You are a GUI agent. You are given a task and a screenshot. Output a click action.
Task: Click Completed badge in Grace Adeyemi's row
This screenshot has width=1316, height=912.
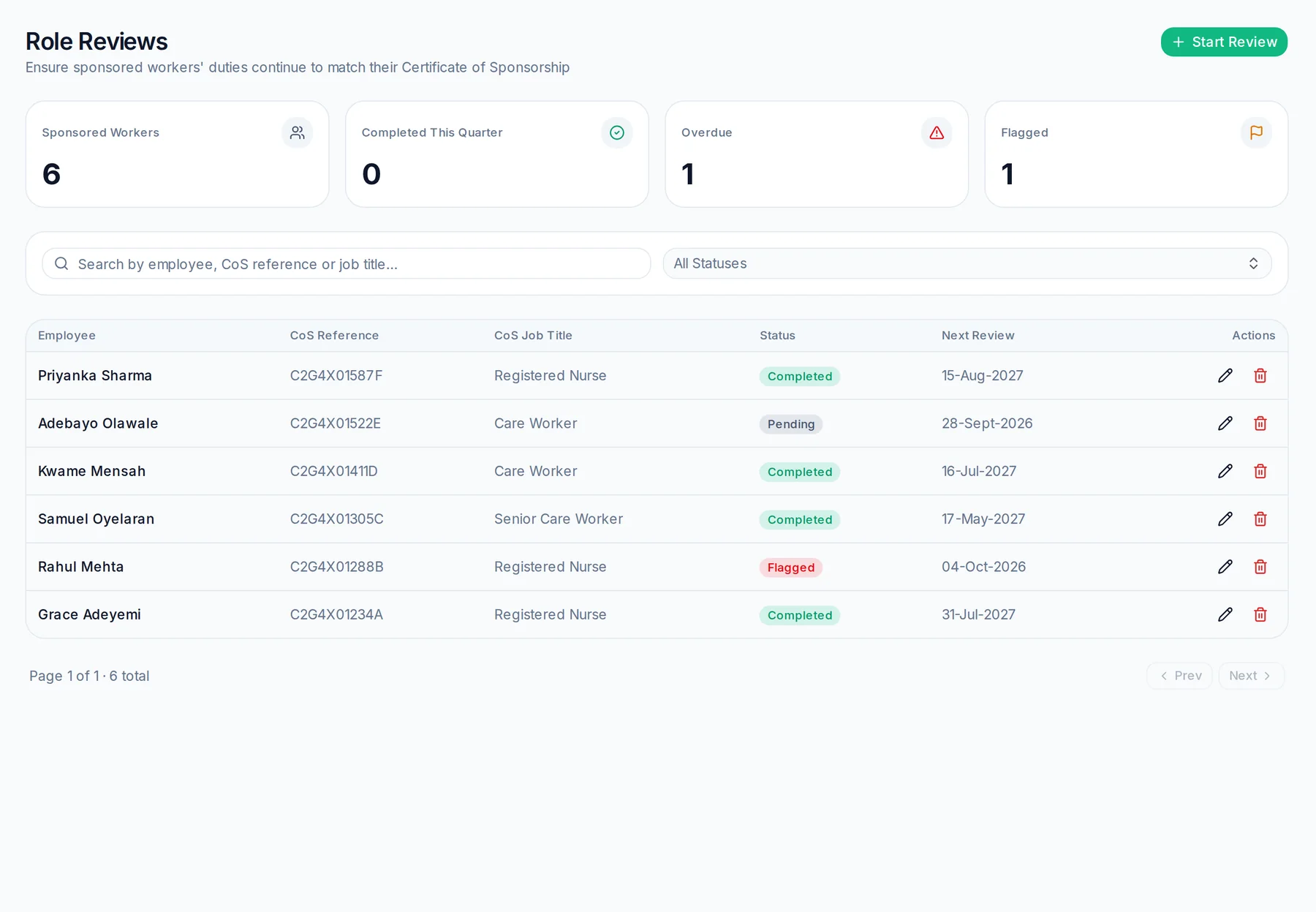[800, 615]
